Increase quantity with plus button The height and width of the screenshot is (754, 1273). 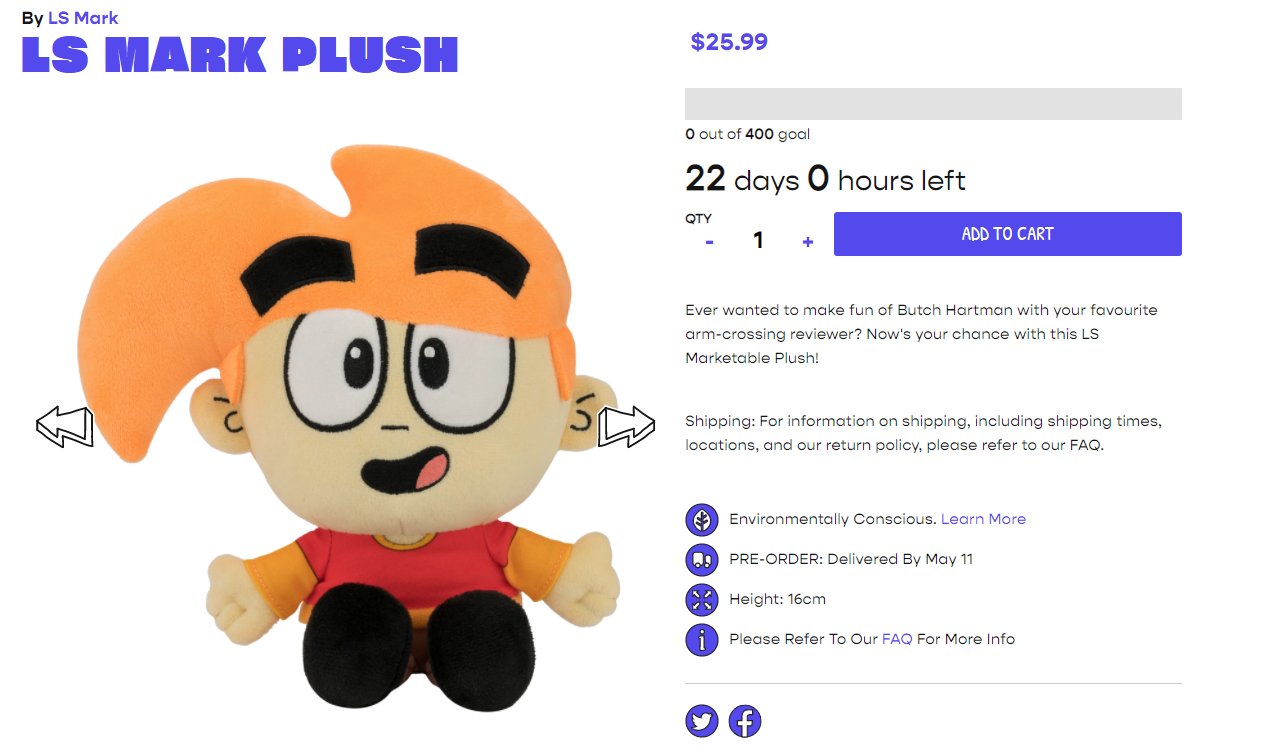808,241
